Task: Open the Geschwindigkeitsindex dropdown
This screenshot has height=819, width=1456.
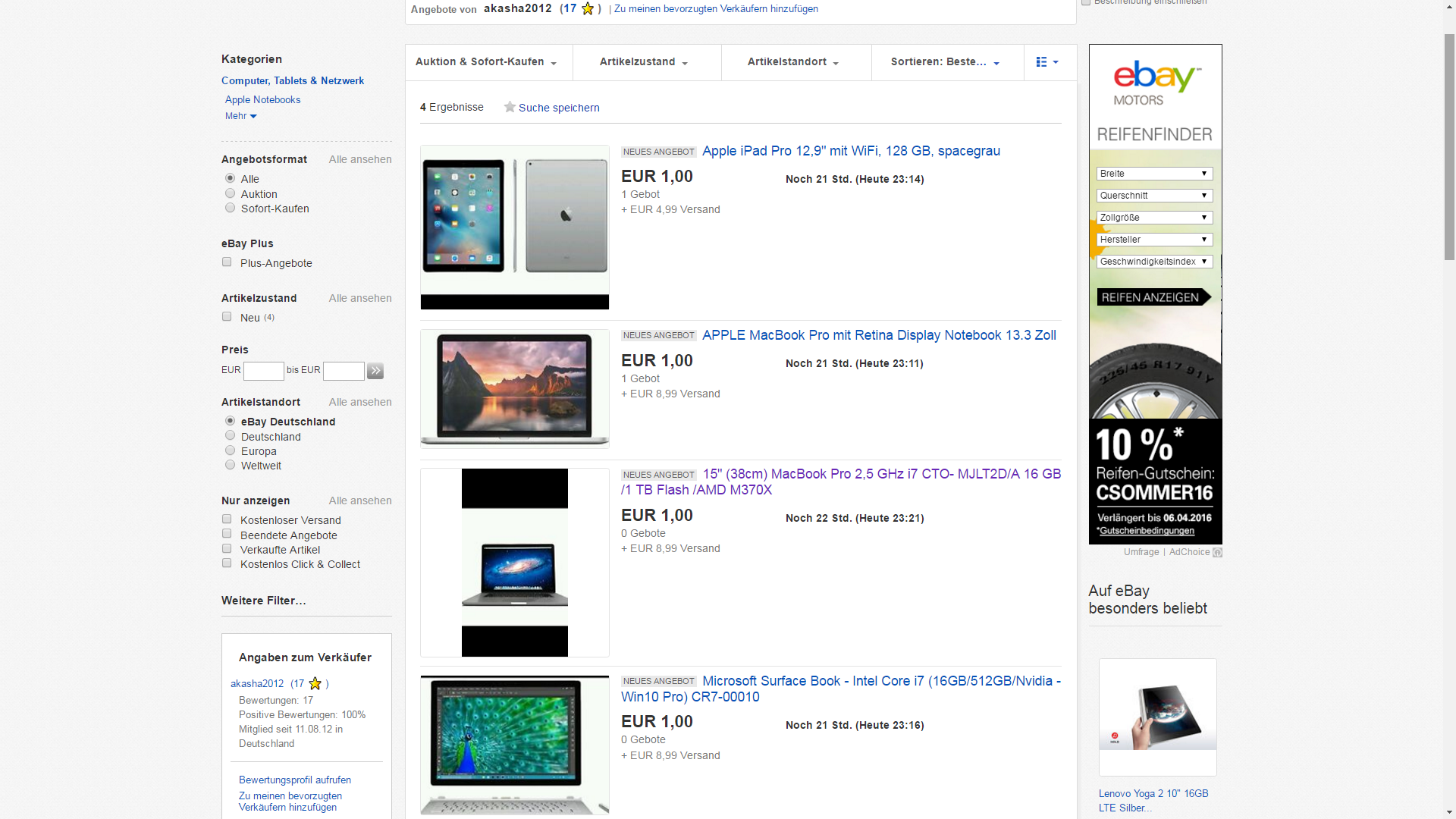Action: pyautogui.click(x=1154, y=262)
